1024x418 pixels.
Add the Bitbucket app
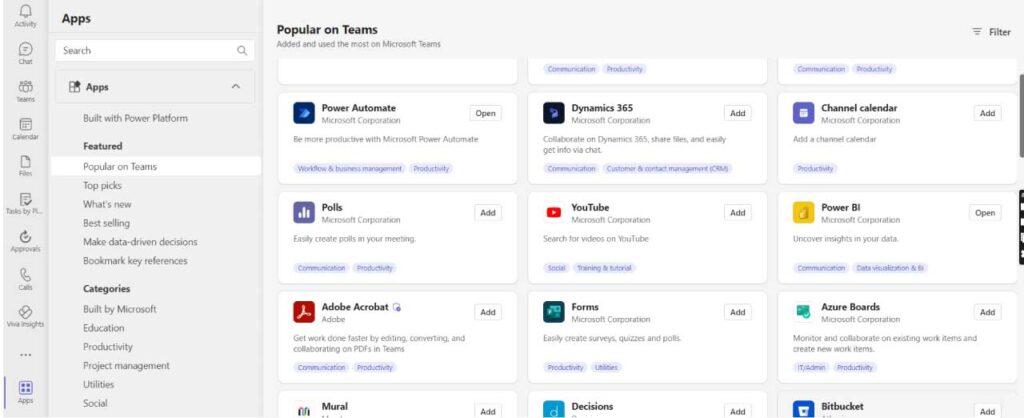pyautogui.click(x=987, y=411)
